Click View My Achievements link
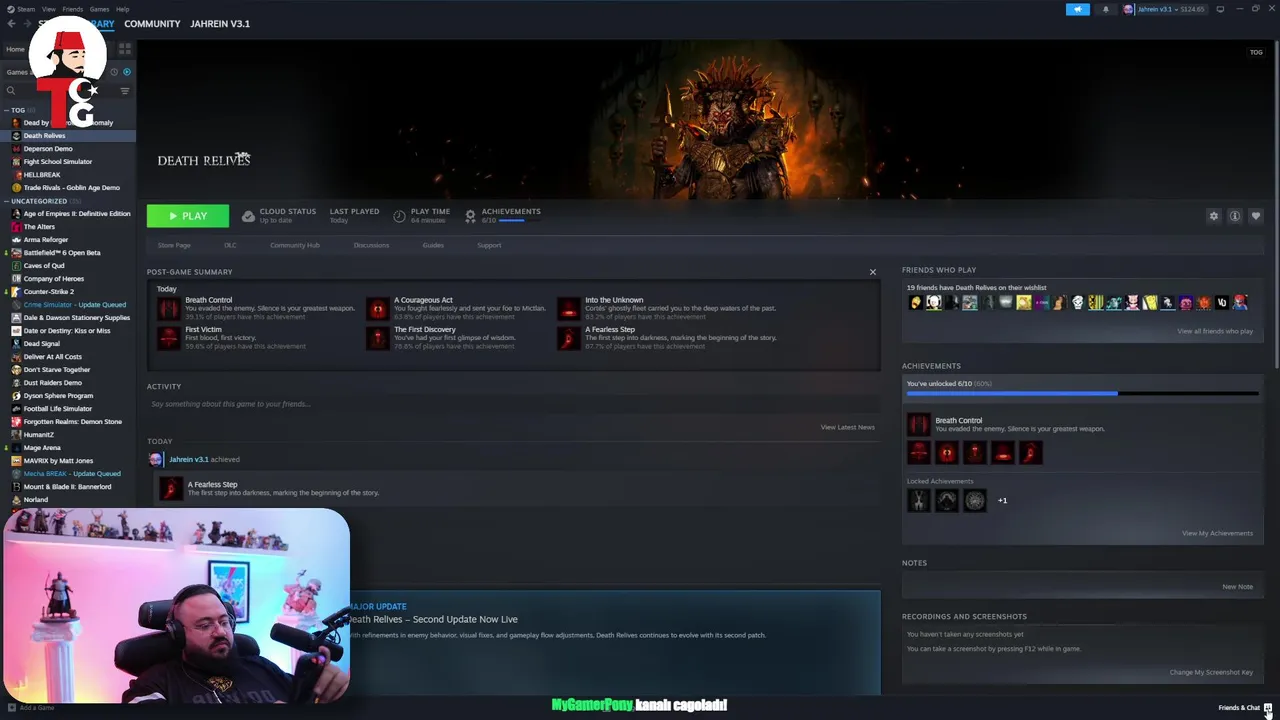1280x720 pixels. click(1217, 533)
